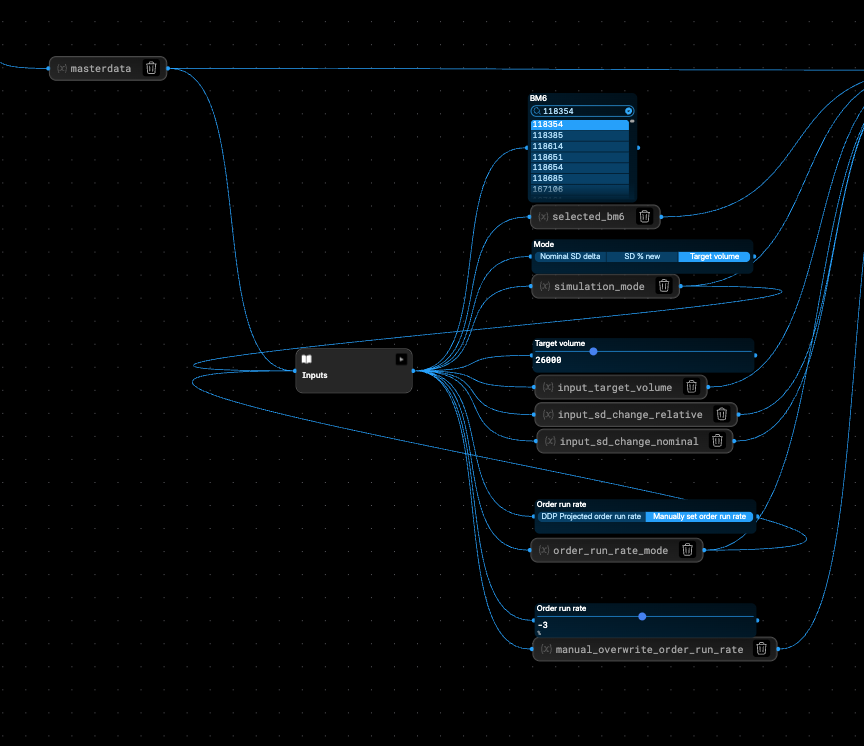Delete the masterdata node via trash icon
Screen dimensions: 864x746
click(151, 68)
